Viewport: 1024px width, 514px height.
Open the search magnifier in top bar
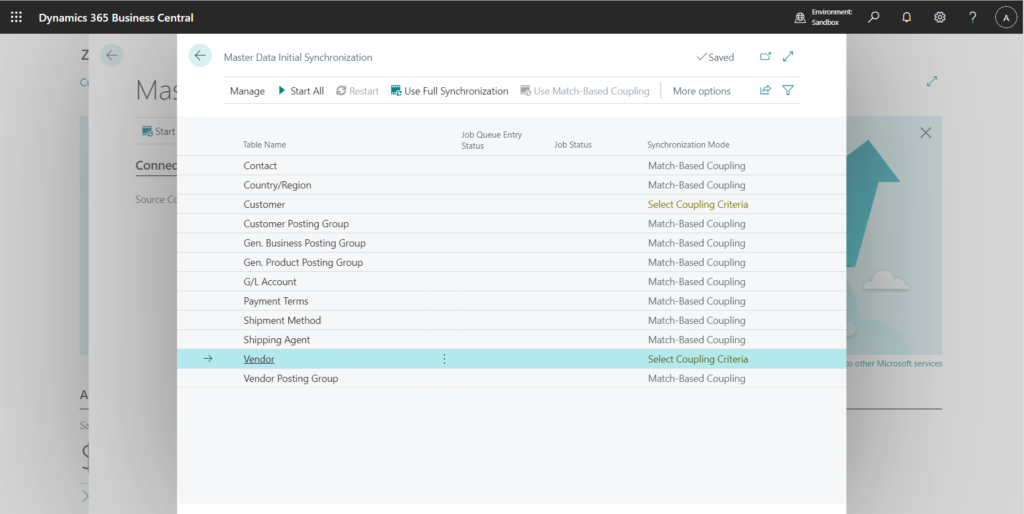pyautogui.click(x=873, y=18)
